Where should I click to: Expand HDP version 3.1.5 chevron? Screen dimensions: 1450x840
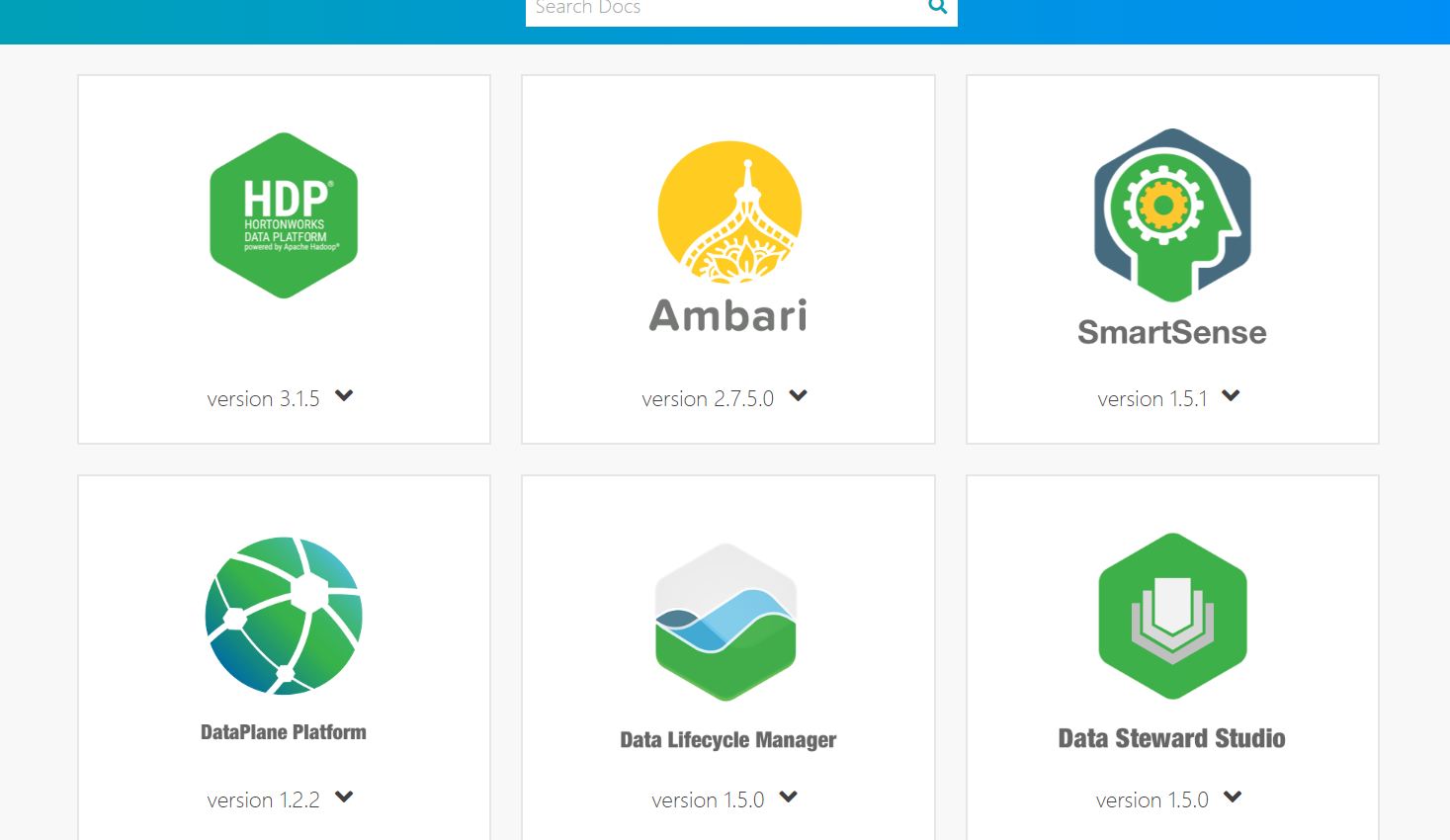tap(344, 396)
